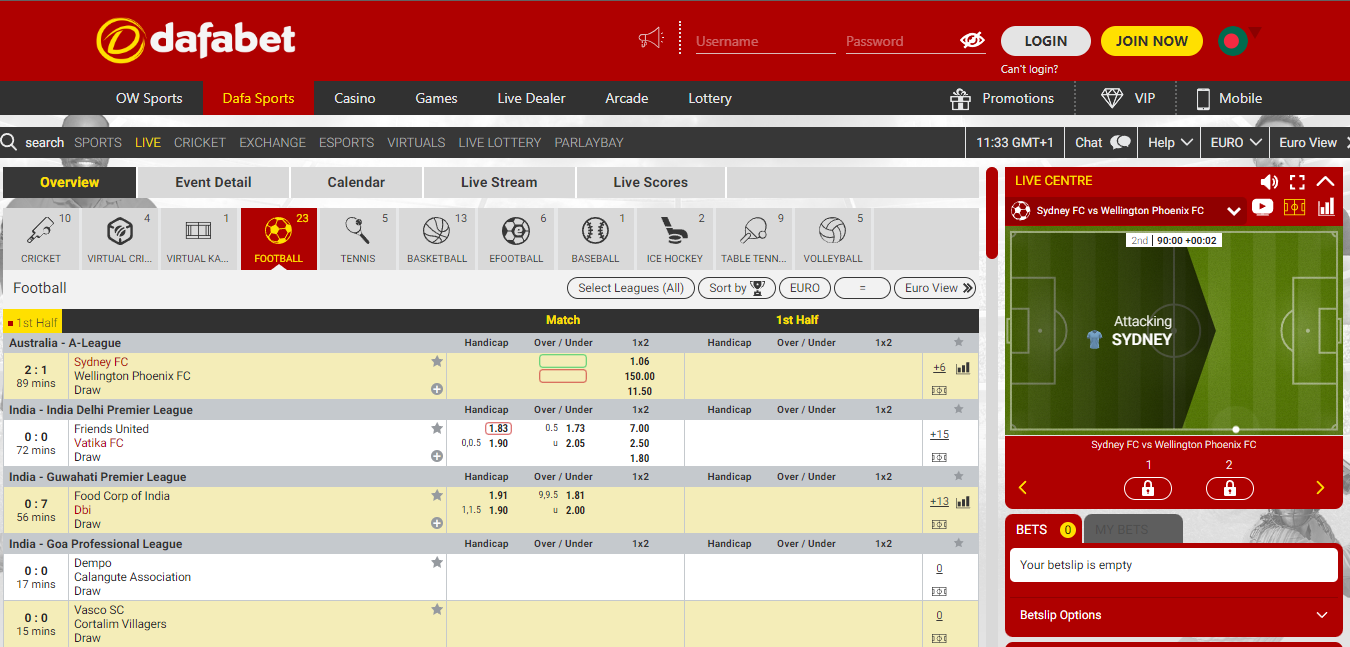Mute the Live Centre sound
The width and height of the screenshot is (1350, 647).
click(1269, 181)
